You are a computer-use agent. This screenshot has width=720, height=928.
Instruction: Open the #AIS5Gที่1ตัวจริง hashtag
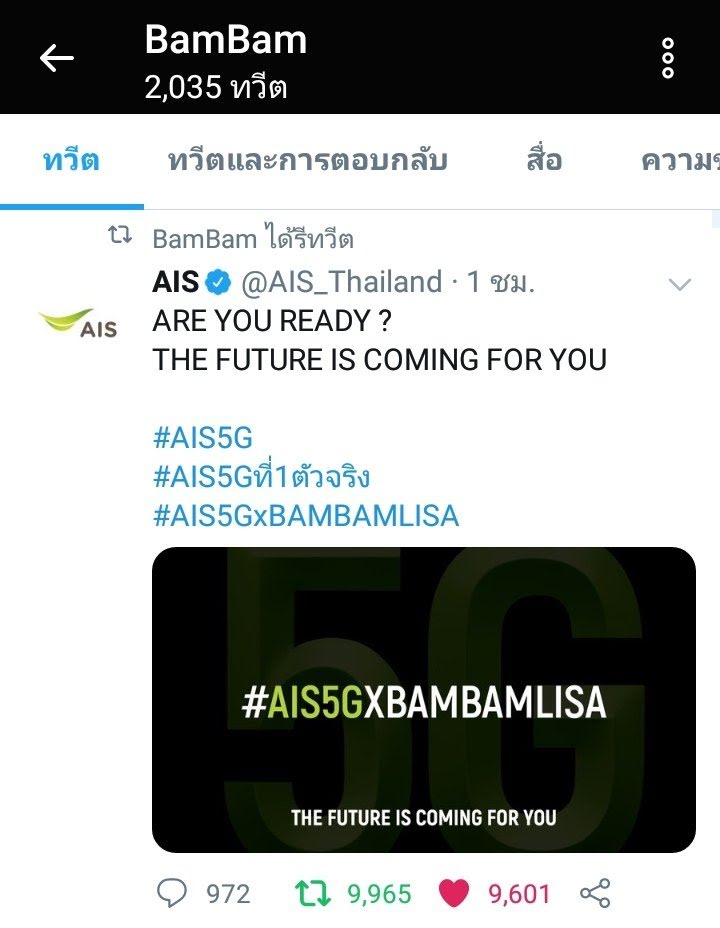click(261, 477)
